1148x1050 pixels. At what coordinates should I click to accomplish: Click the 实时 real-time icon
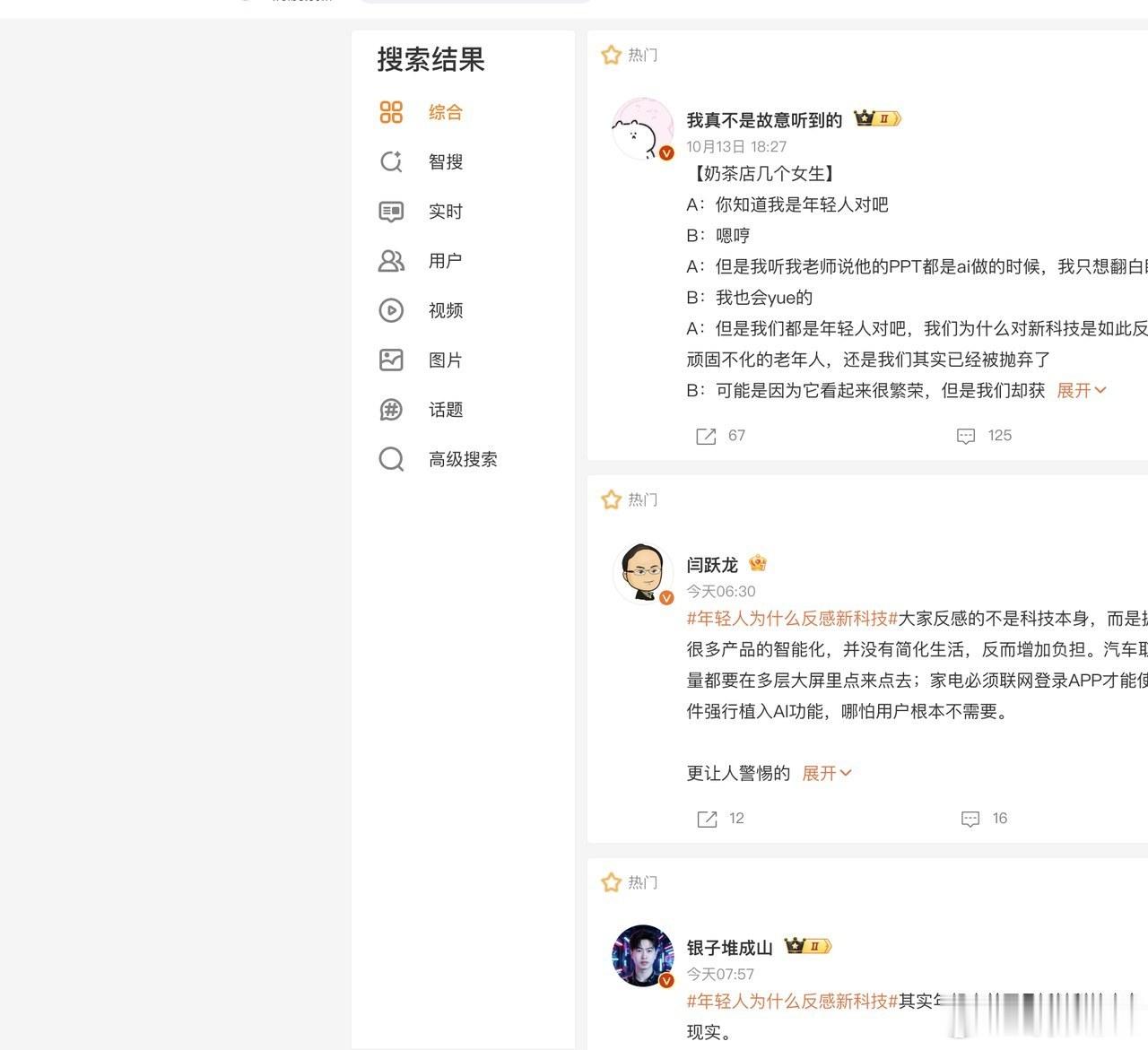pos(391,212)
